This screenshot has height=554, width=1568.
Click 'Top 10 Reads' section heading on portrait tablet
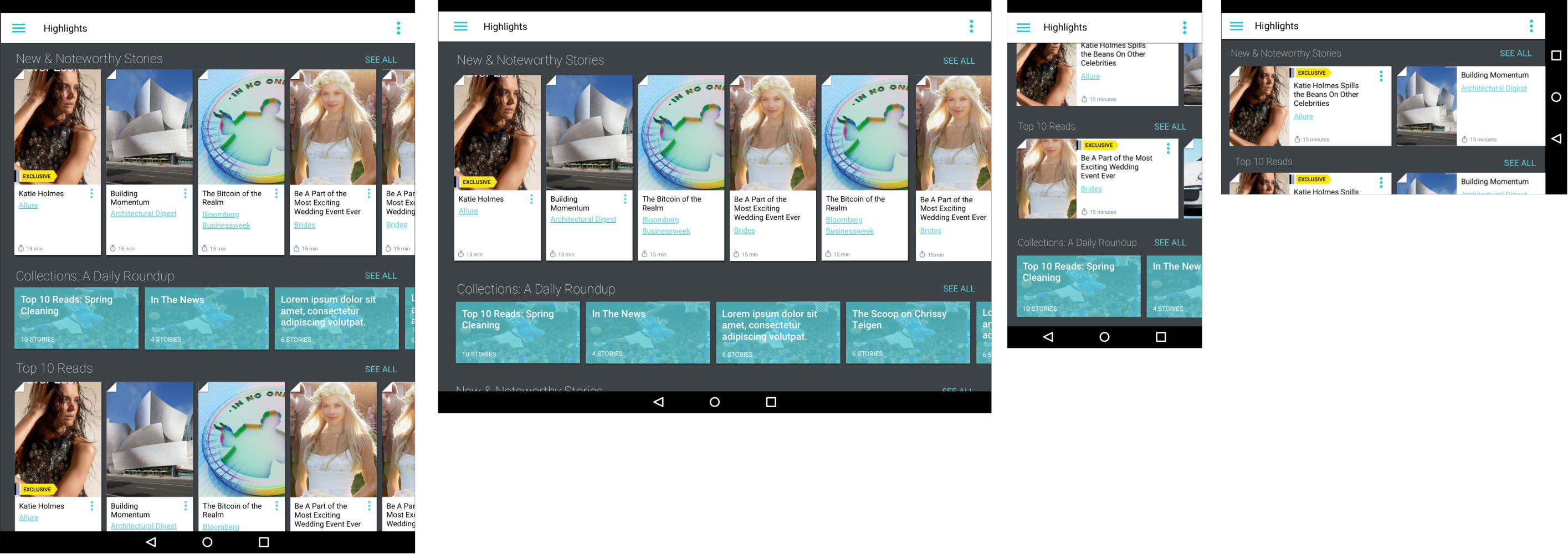[x=54, y=368]
